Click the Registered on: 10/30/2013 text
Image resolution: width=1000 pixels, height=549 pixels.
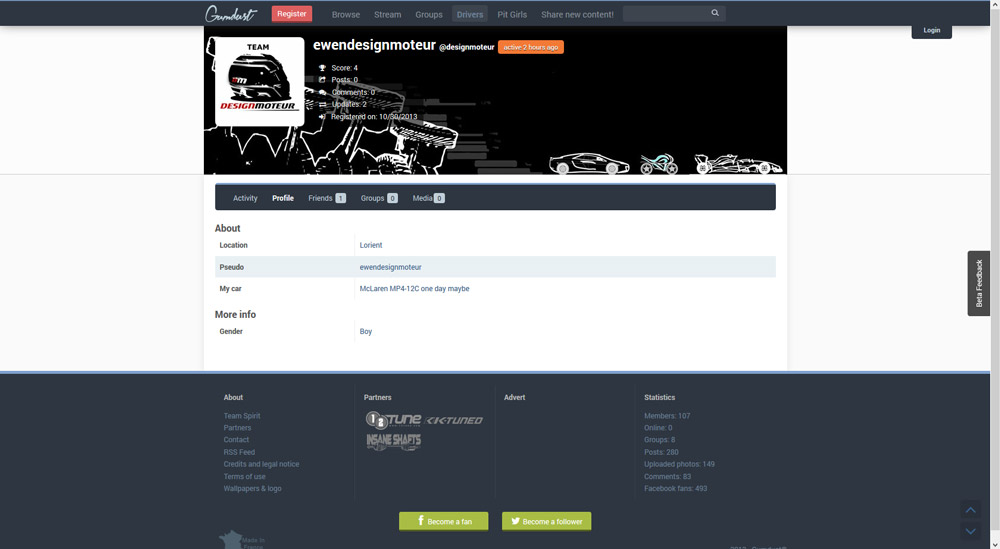click(374, 117)
